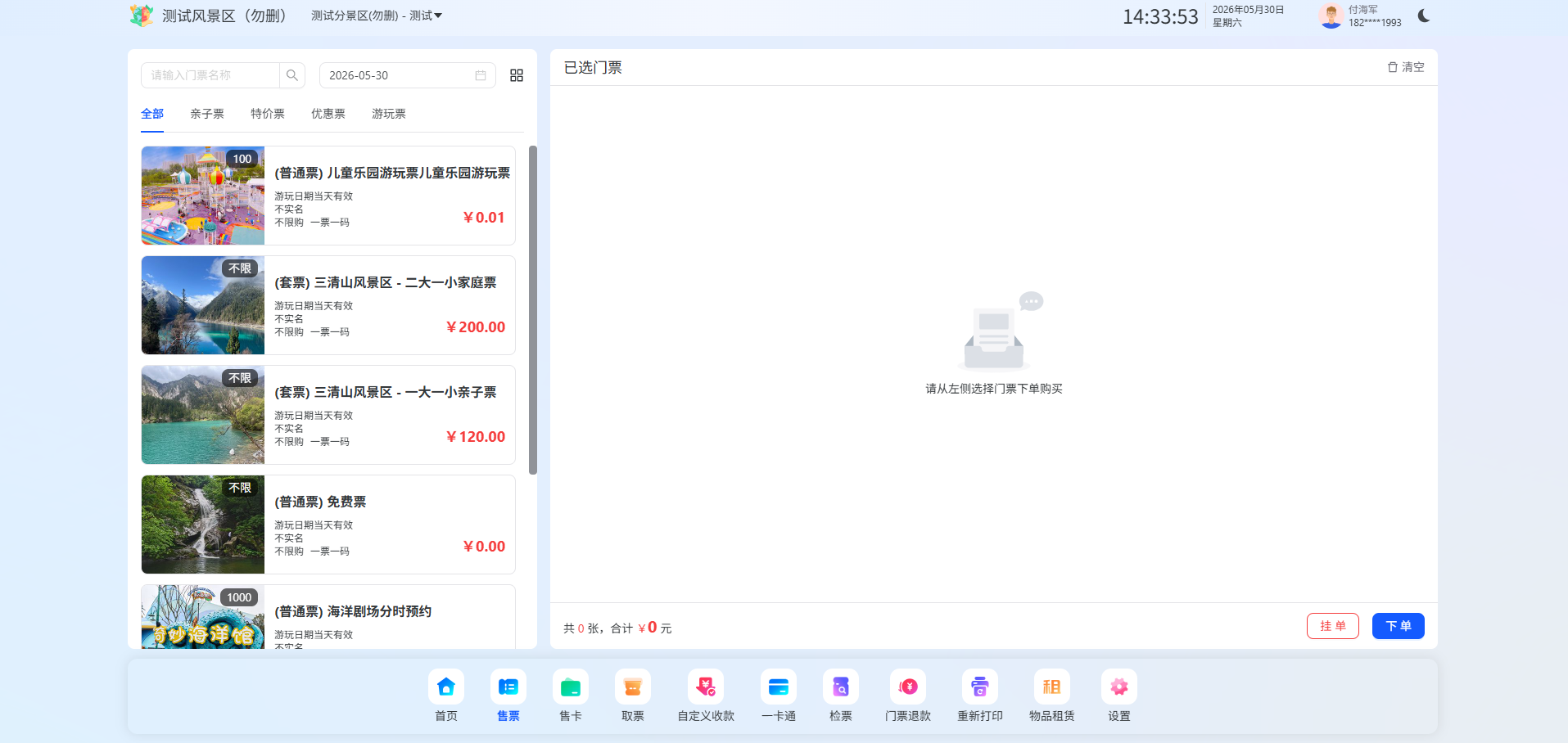Click the 已选门票 panel heading
This screenshot has width=1568, height=743.
(593, 68)
